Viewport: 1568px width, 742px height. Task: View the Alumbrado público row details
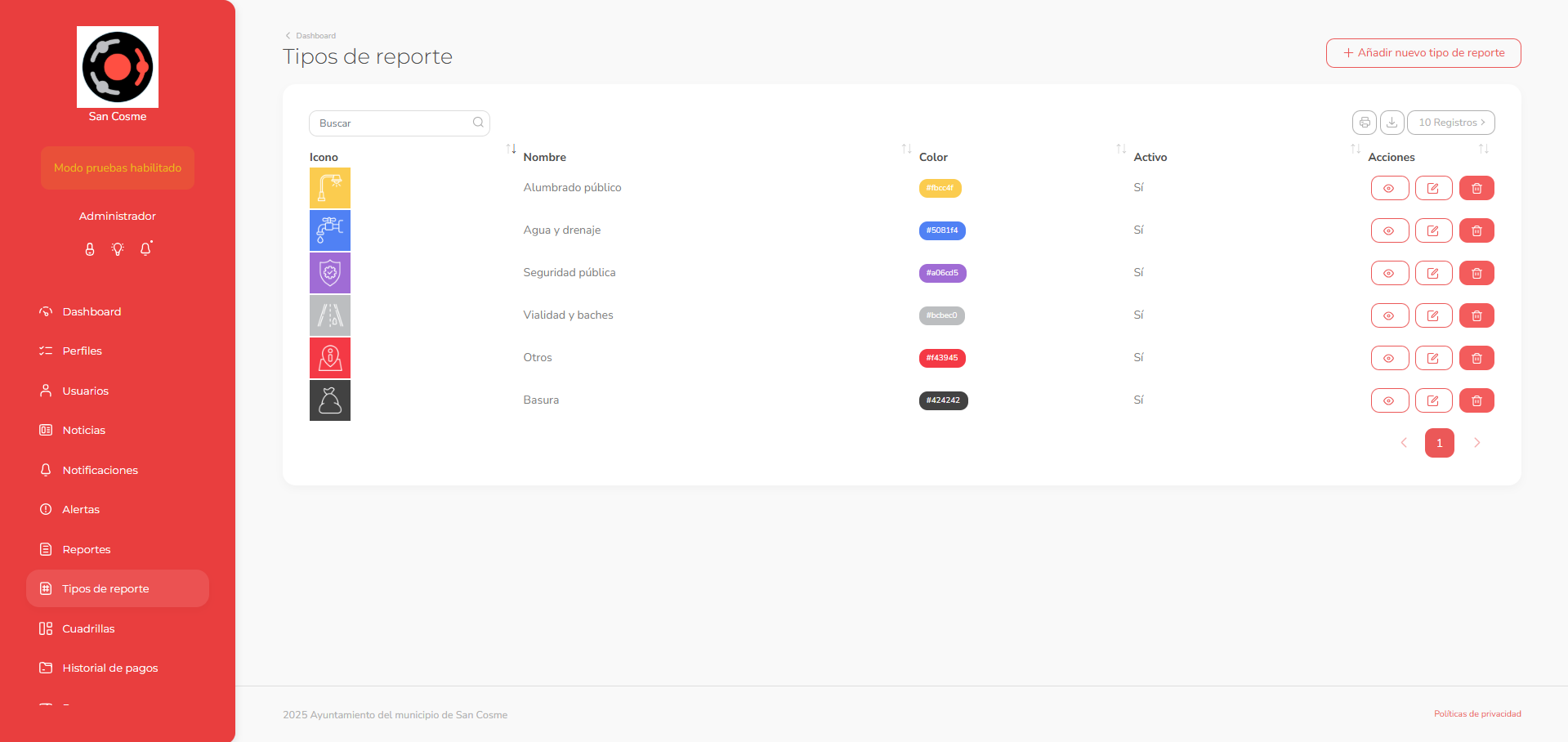pyautogui.click(x=1389, y=188)
